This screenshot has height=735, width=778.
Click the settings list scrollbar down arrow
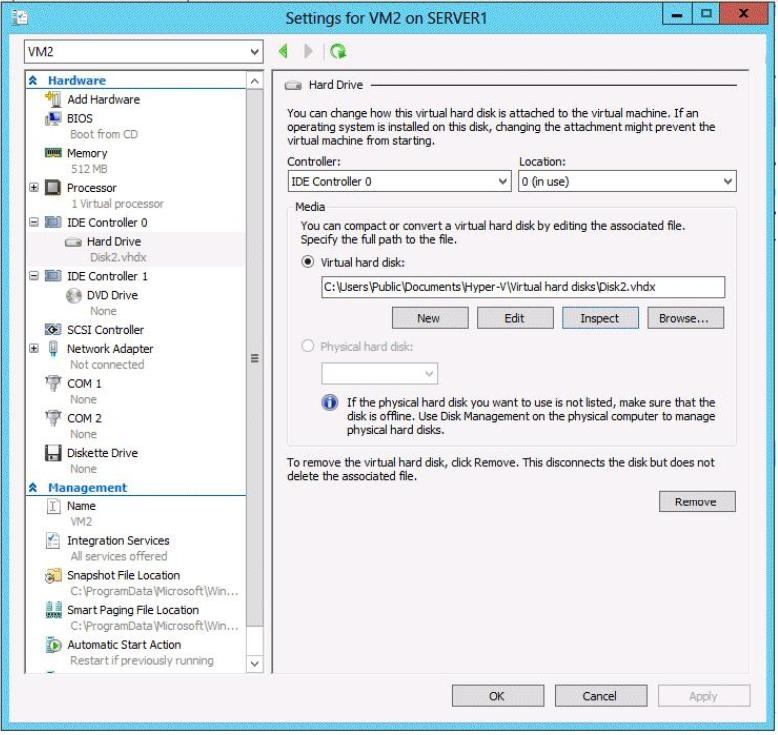click(x=253, y=662)
